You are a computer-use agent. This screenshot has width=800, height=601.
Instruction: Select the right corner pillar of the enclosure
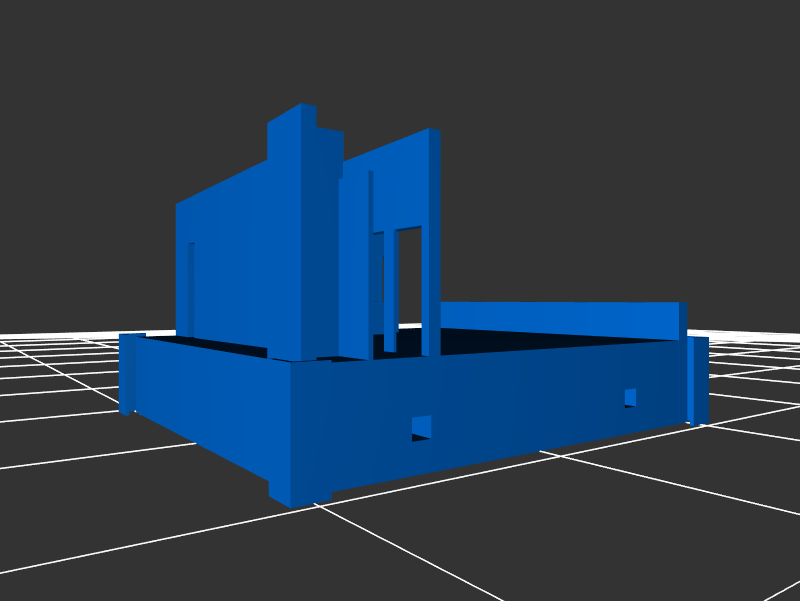[x=697, y=380]
